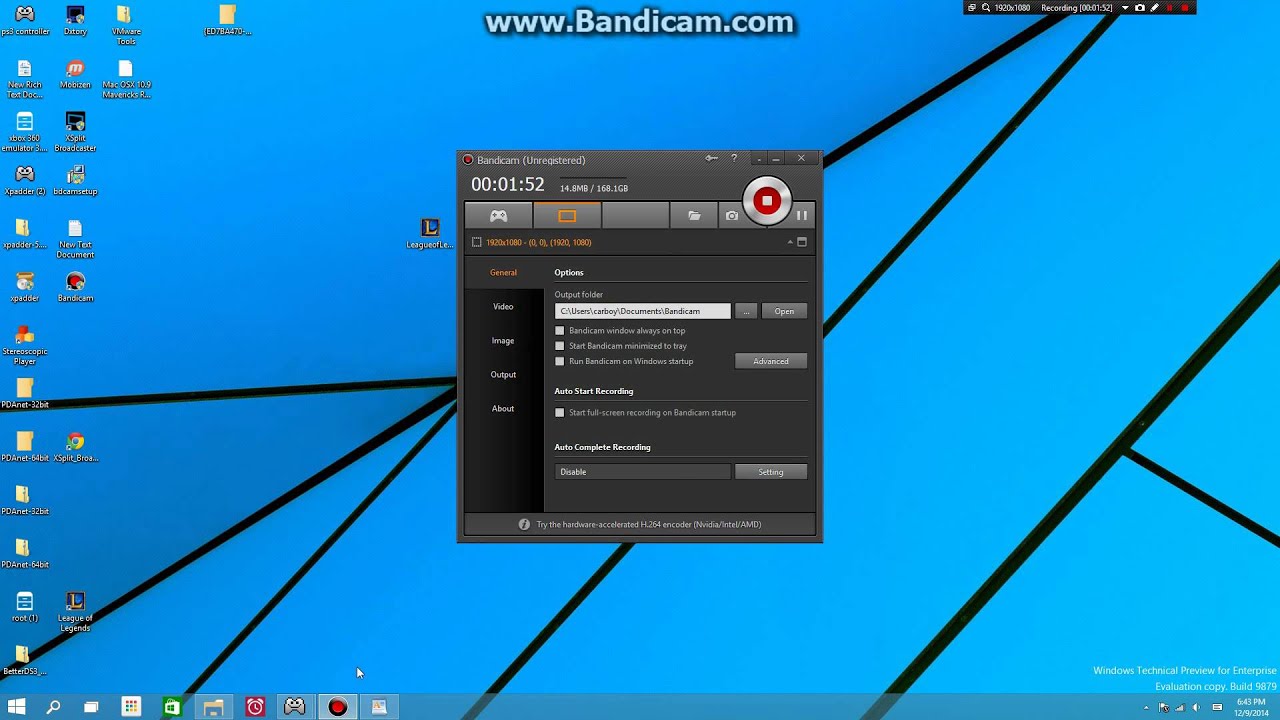This screenshot has height=720, width=1280.
Task: Select the Xpadder (2) desktop icon
Action: (x=25, y=180)
